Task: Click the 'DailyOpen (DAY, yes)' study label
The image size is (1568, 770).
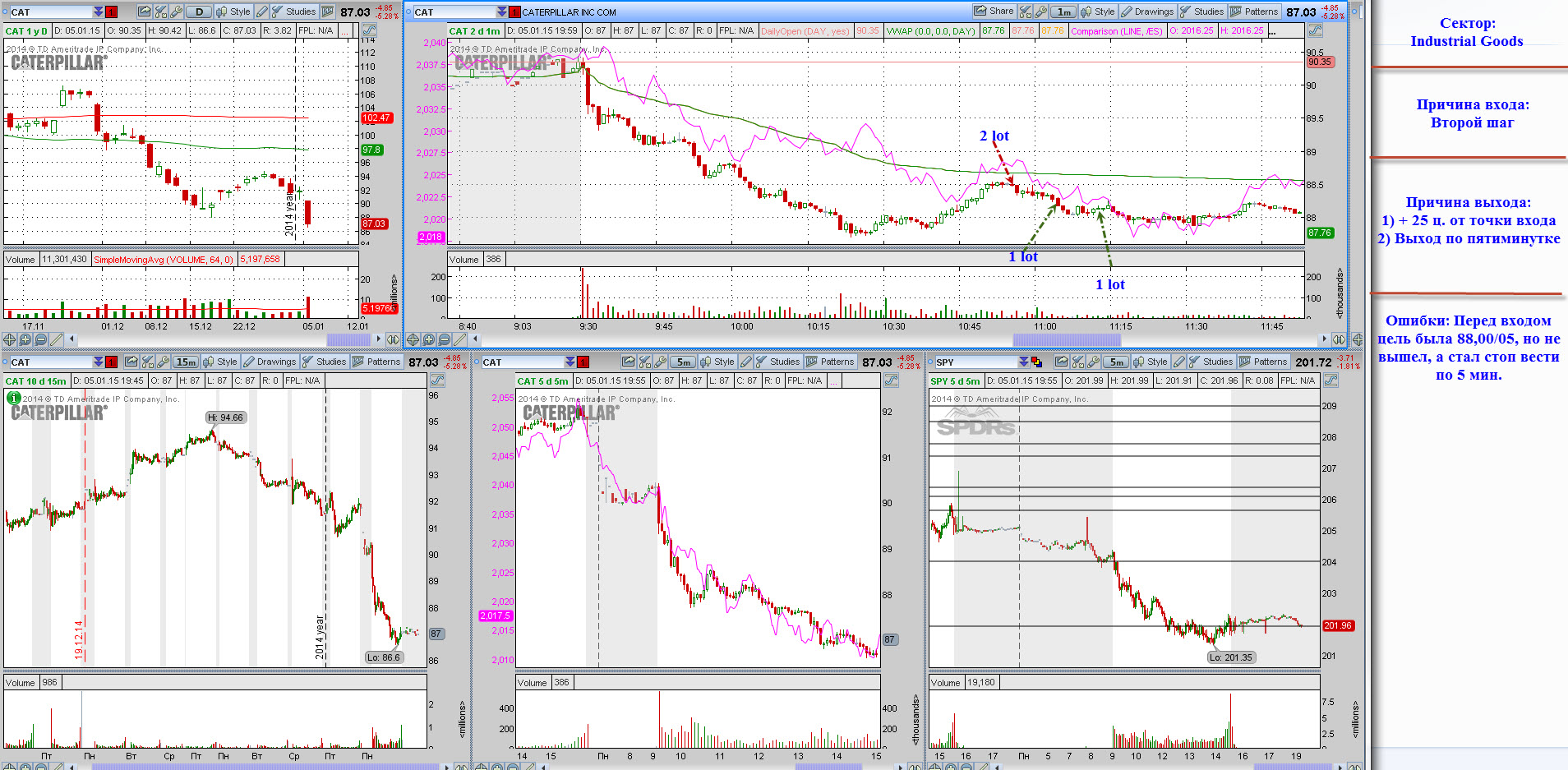Action: [x=805, y=31]
